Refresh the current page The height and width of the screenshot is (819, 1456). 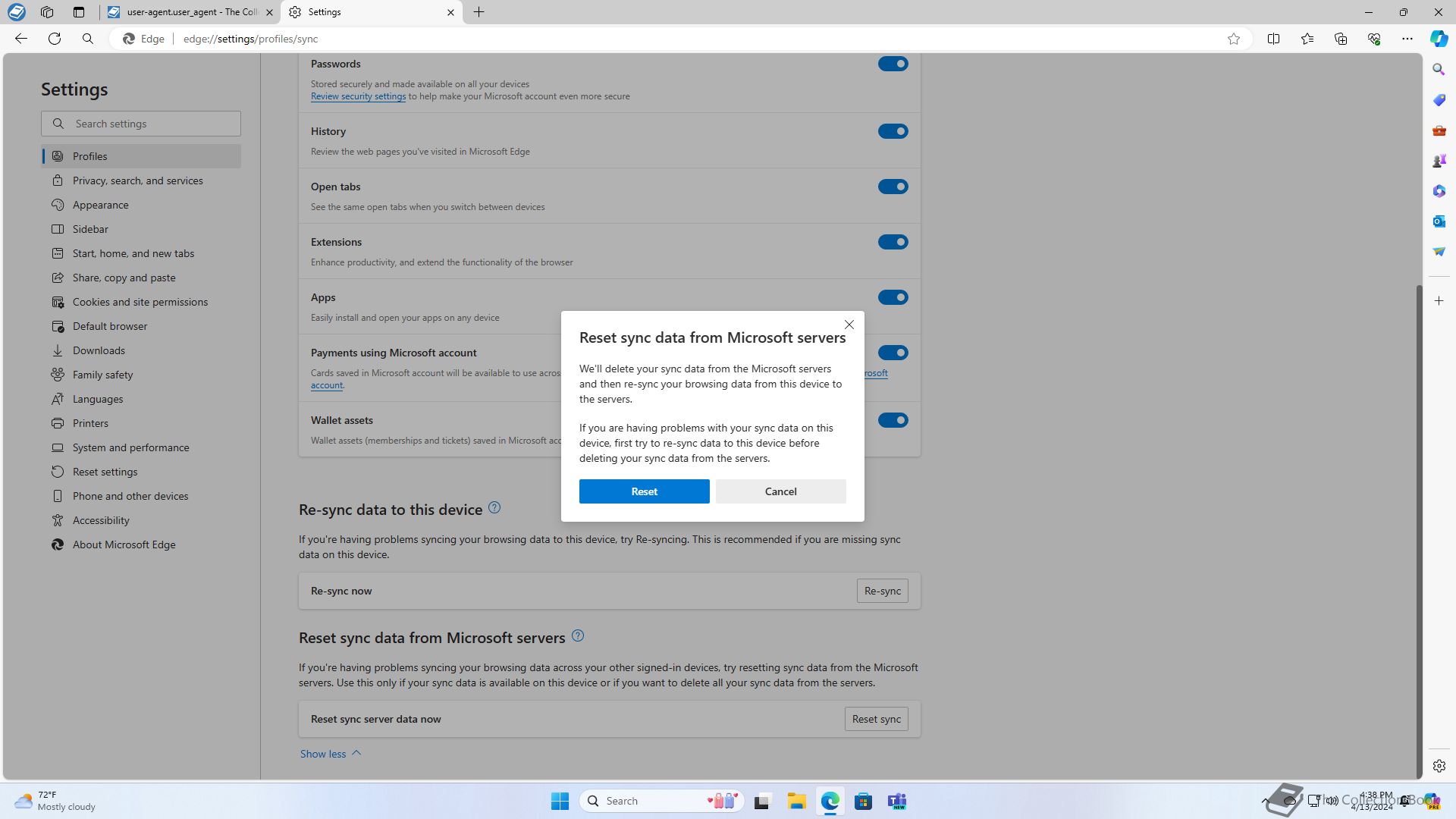point(55,39)
